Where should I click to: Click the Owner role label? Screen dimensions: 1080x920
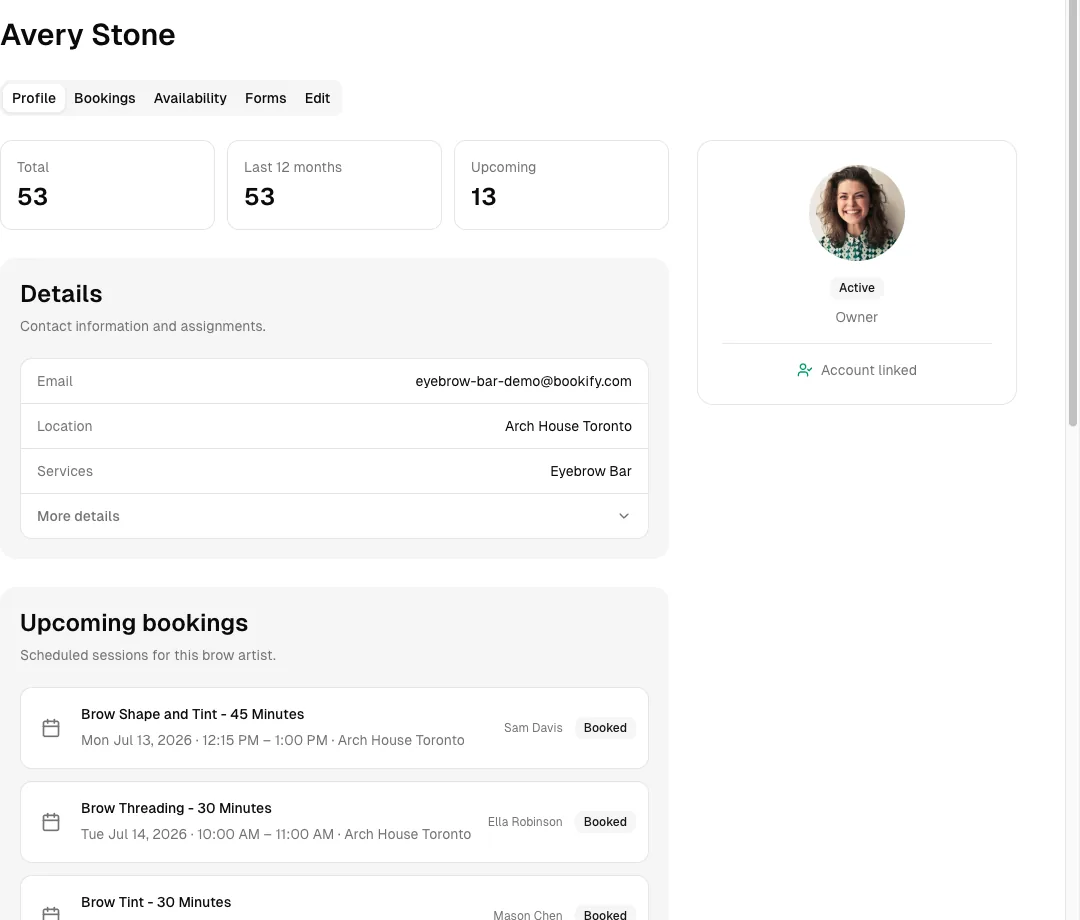(856, 317)
